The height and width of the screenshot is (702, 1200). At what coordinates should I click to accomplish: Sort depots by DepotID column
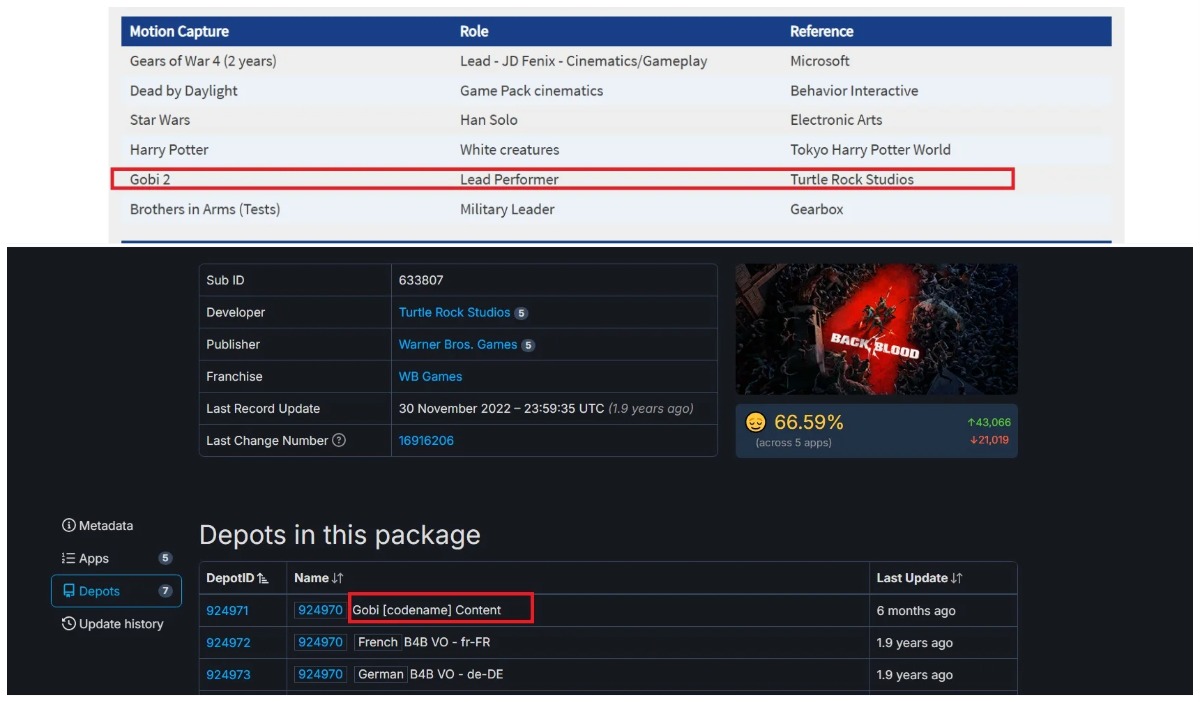pos(237,578)
